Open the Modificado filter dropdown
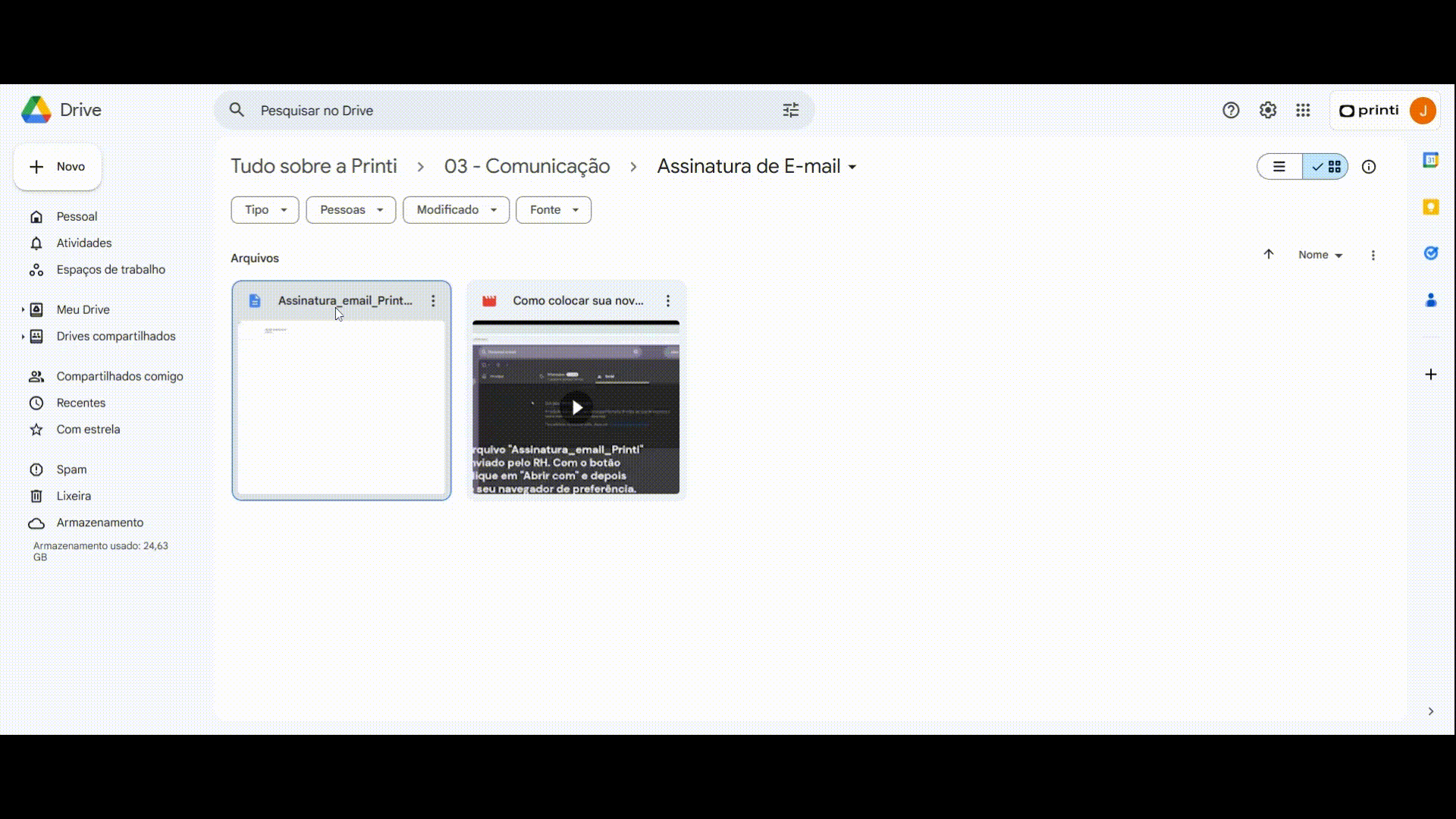This screenshot has width=1456, height=819. pyautogui.click(x=456, y=210)
